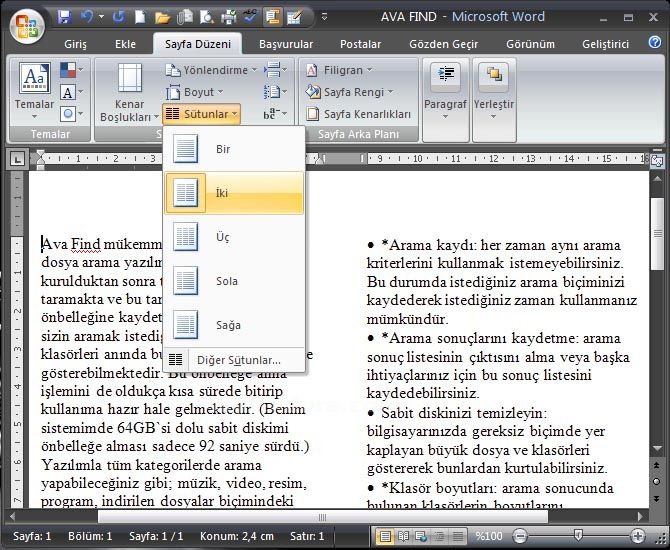
Task: Open the Görünüm tab
Action: (x=530, y=44)
